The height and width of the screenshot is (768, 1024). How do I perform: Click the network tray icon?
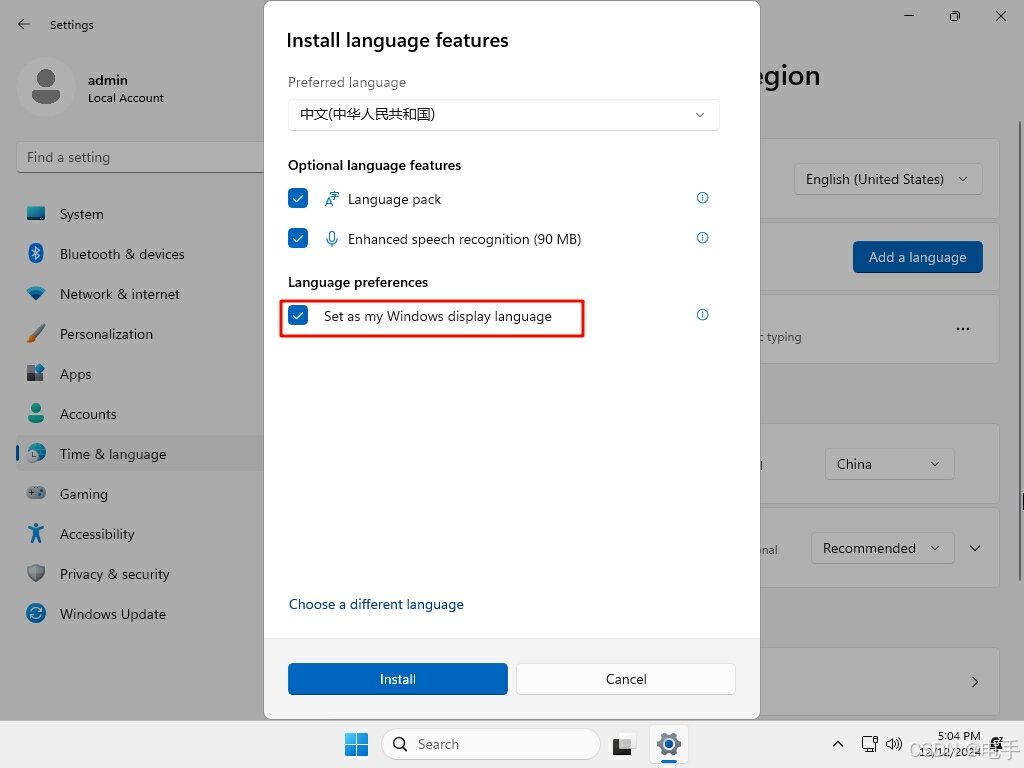coord(869,744)
